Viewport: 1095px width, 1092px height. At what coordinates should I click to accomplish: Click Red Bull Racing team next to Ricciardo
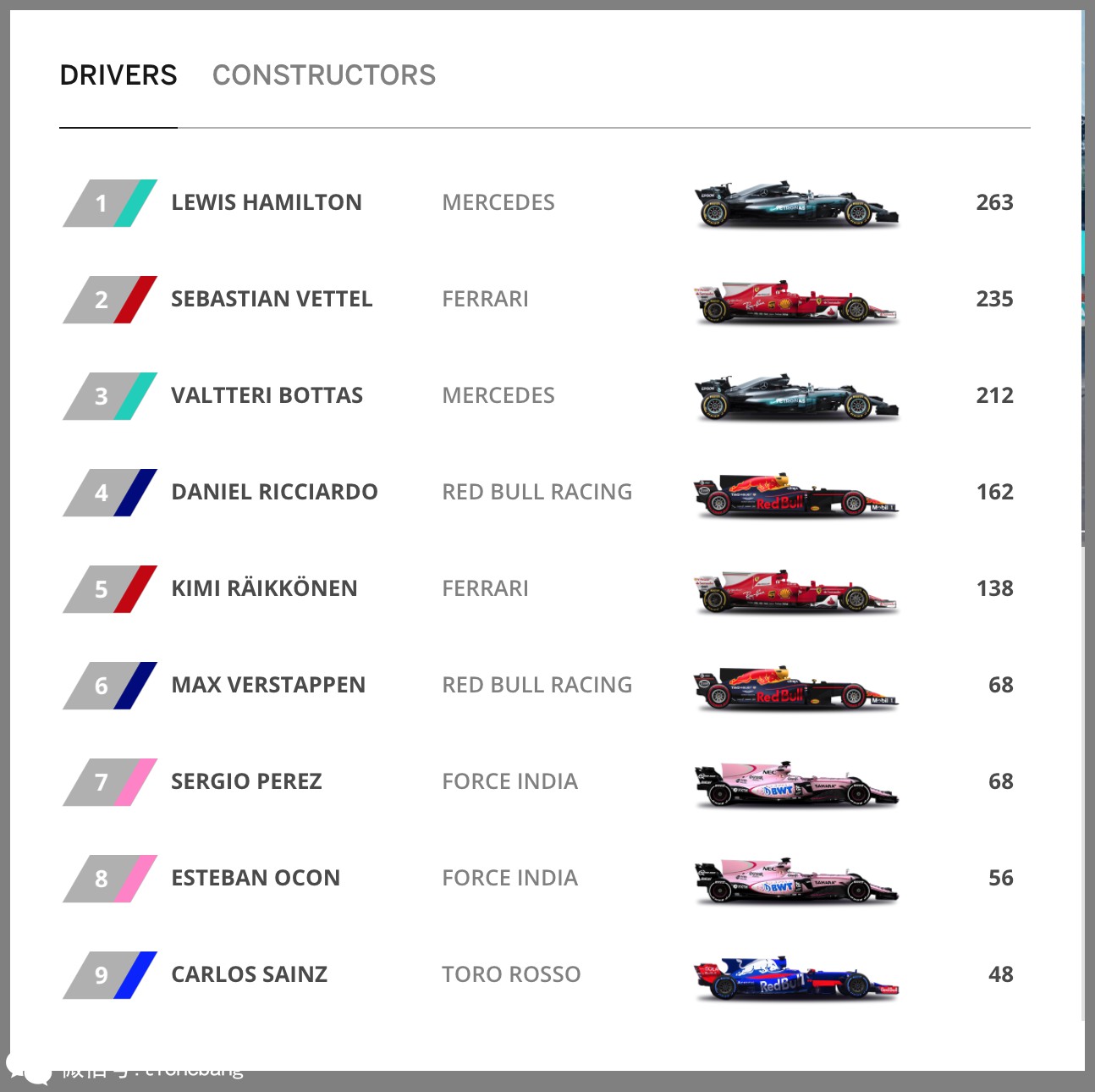536,492
